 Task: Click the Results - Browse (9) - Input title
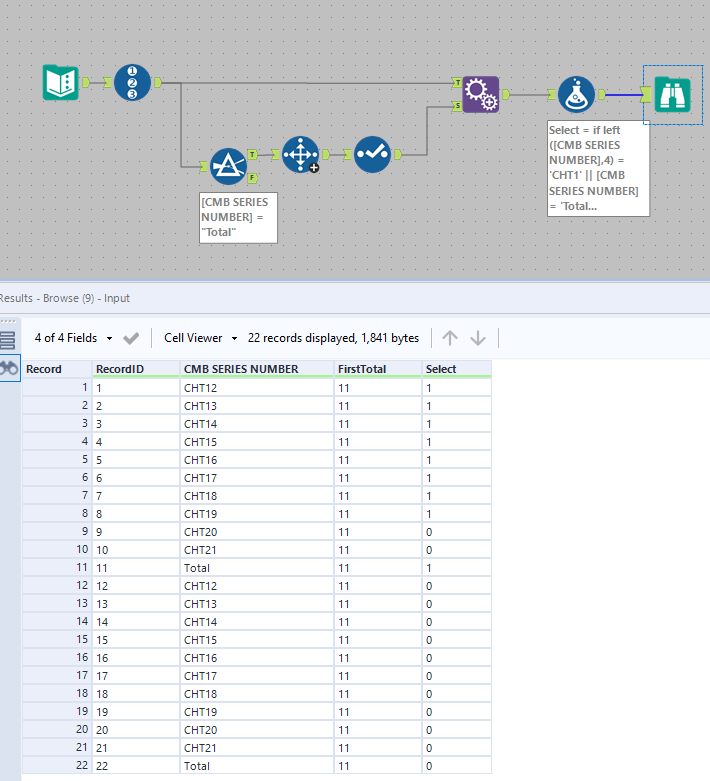click(x=65, y=298)
